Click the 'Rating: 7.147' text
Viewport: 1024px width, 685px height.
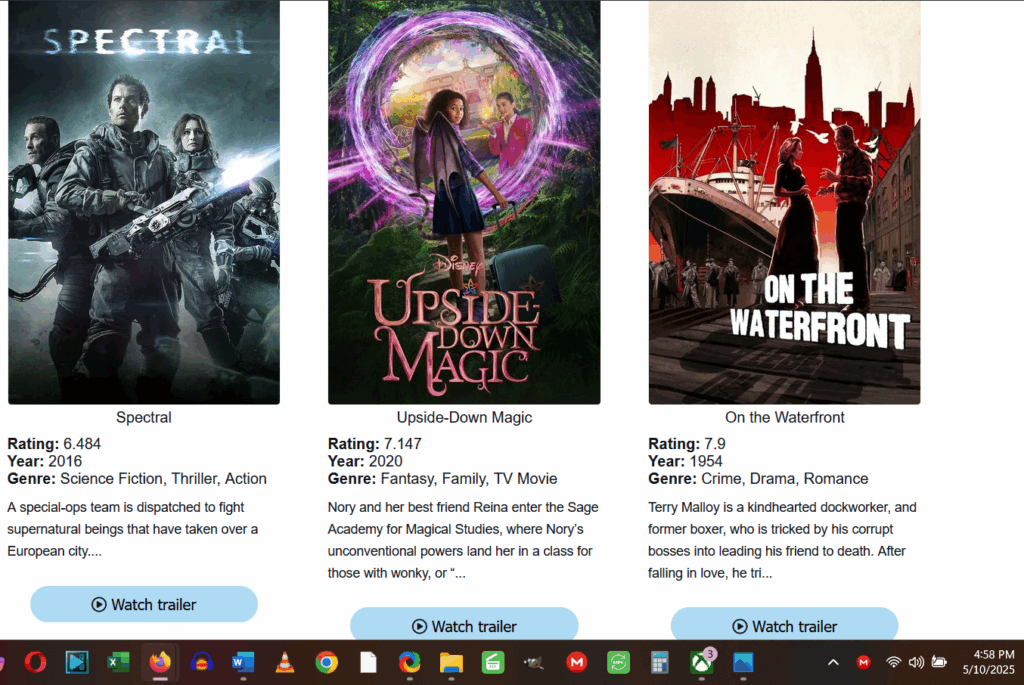tap(375, 444)
